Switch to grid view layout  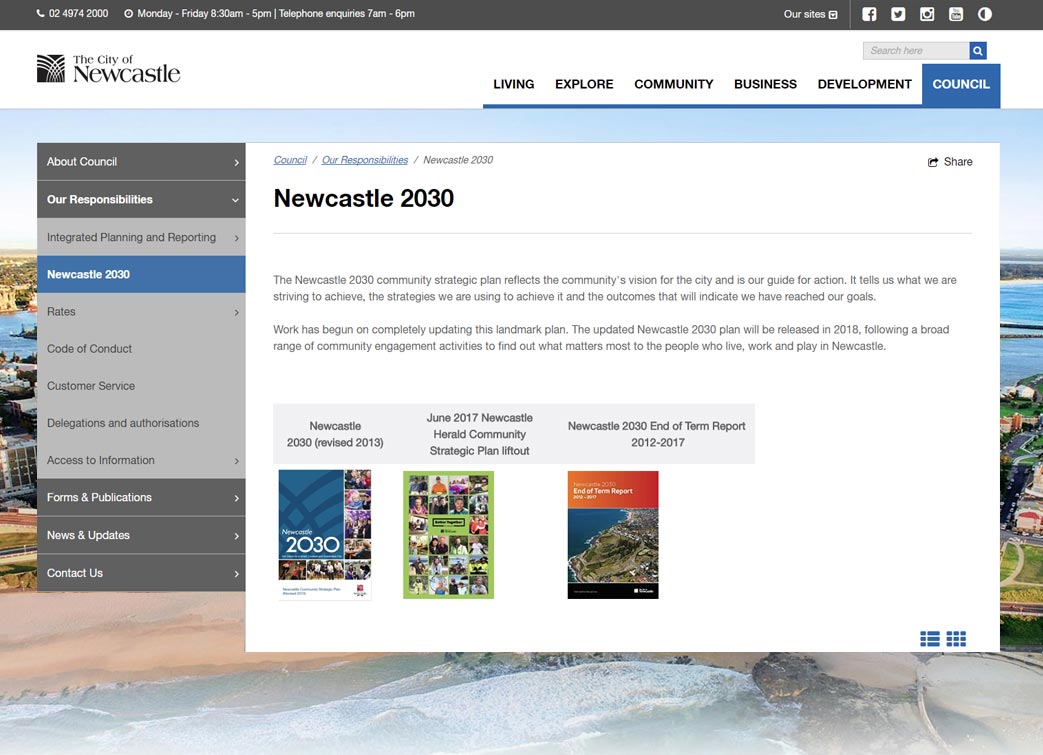pyautogui.click(x=955, y=638)
